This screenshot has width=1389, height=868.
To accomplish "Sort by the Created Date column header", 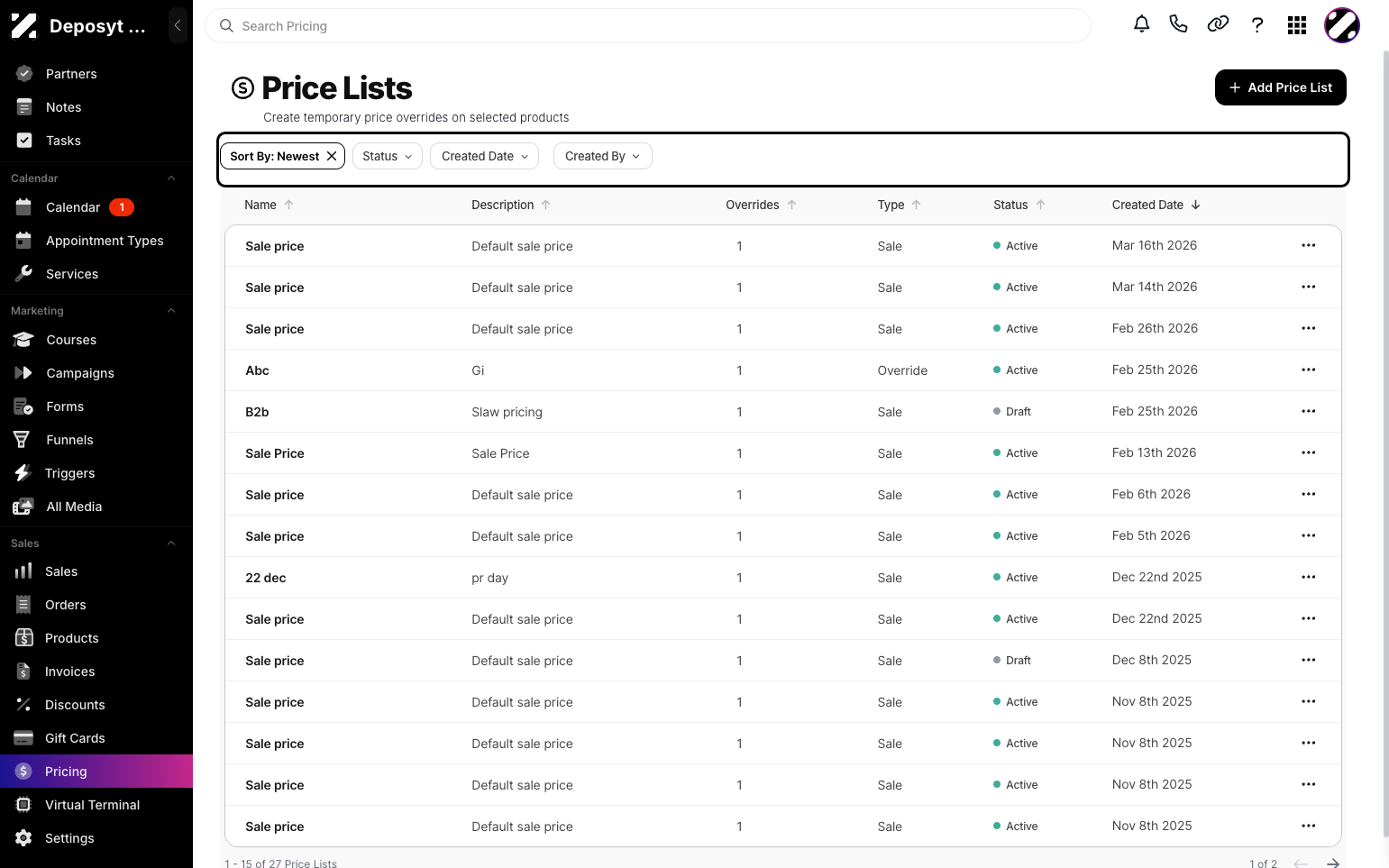I will click(x=1156, y=205).
